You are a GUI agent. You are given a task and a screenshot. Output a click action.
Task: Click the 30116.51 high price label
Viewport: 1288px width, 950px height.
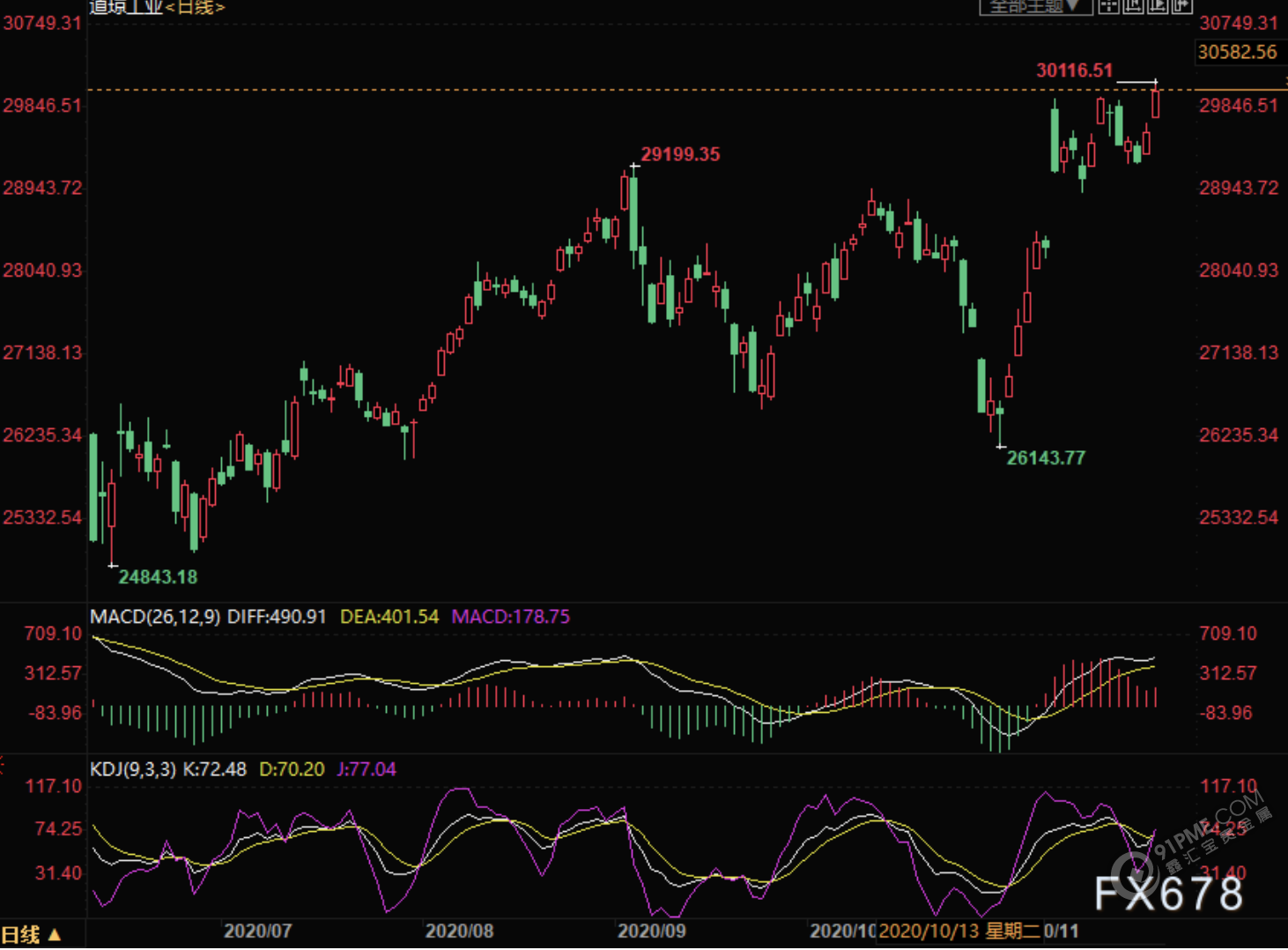(1074, 71)
